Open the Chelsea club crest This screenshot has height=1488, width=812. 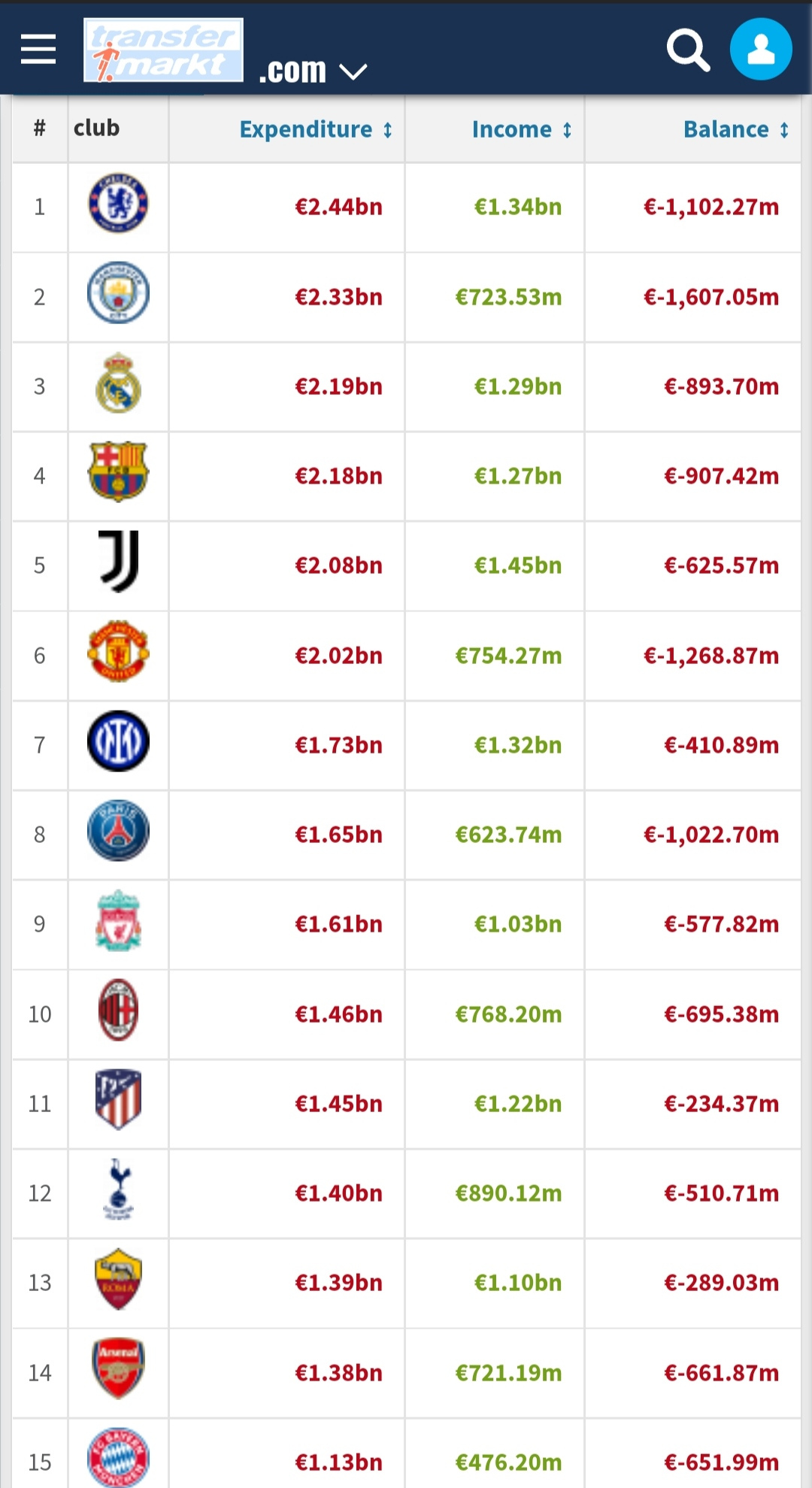tap(118, 203)
